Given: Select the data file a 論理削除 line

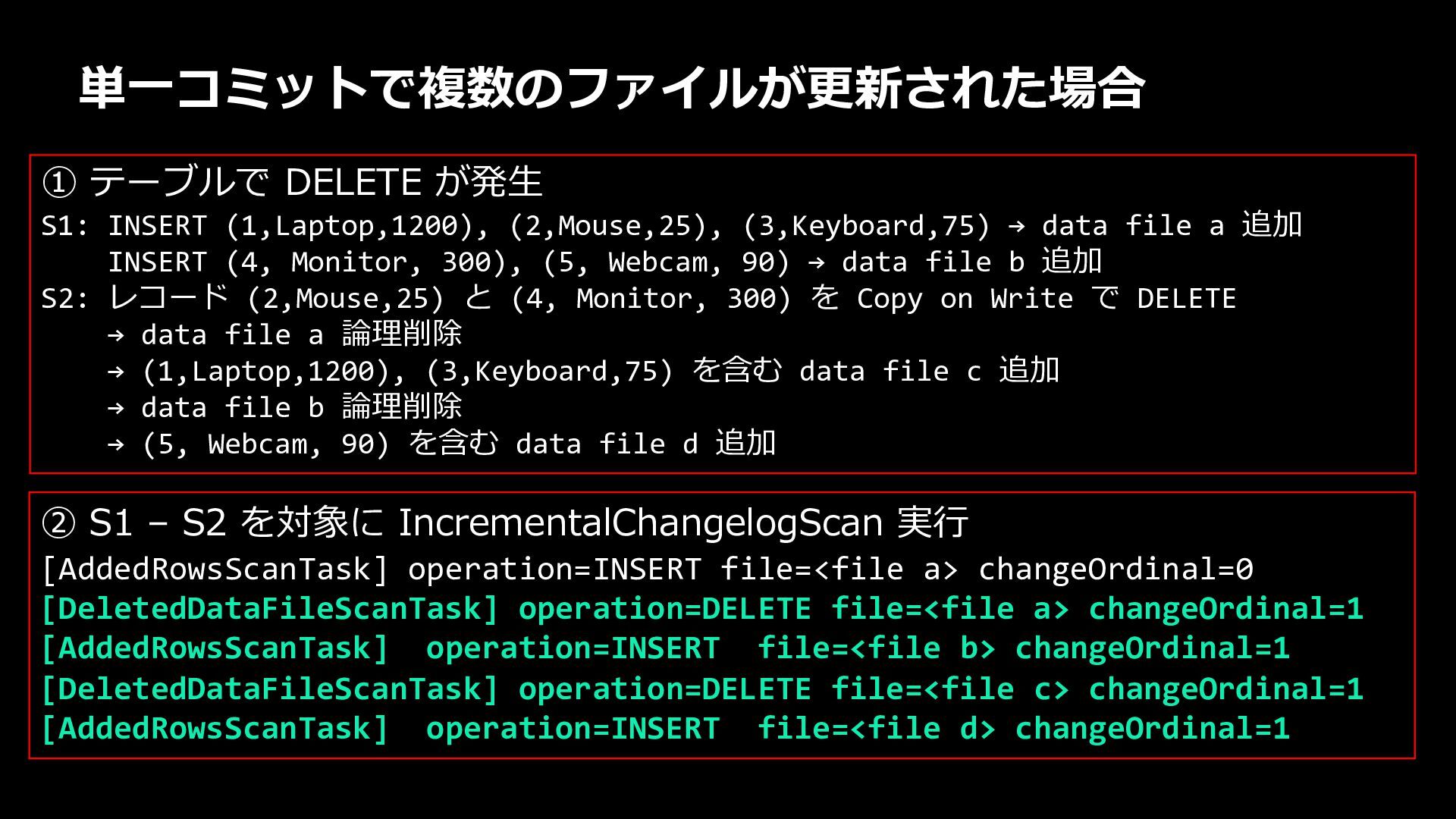Looking at the screenshot, I should point(285,334).
